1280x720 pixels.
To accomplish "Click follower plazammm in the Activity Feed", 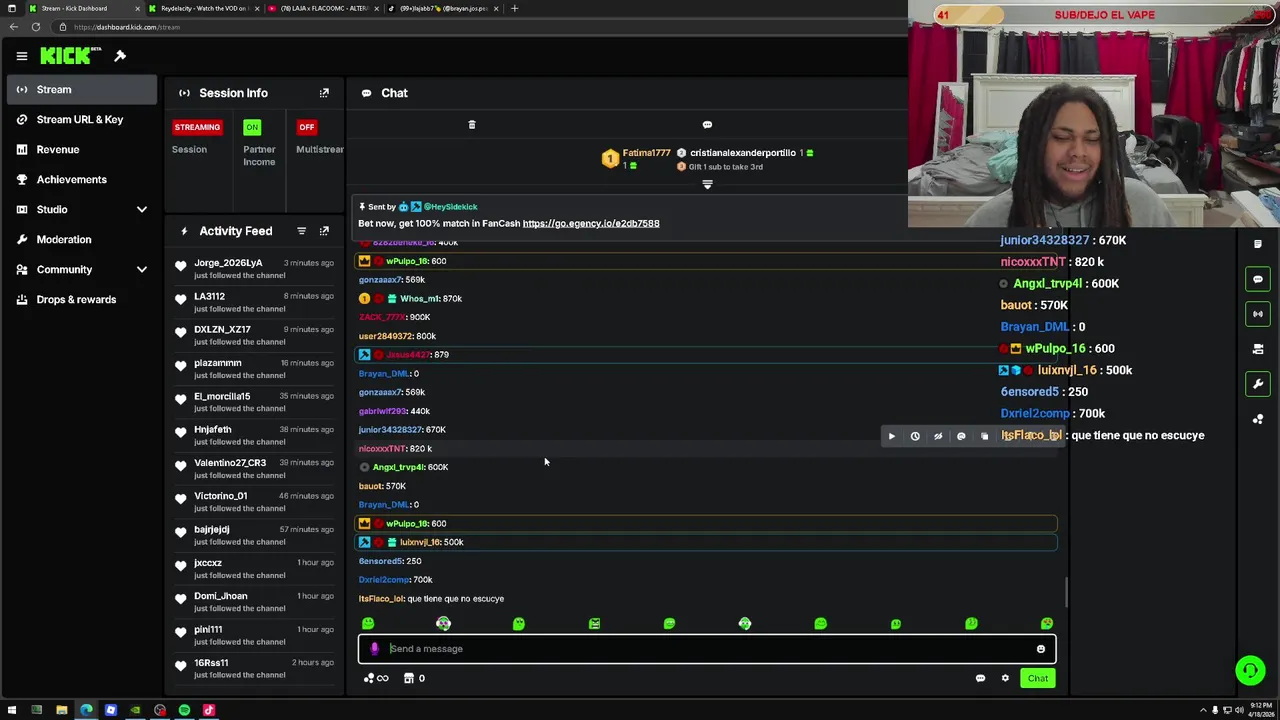I will (218, 363).
